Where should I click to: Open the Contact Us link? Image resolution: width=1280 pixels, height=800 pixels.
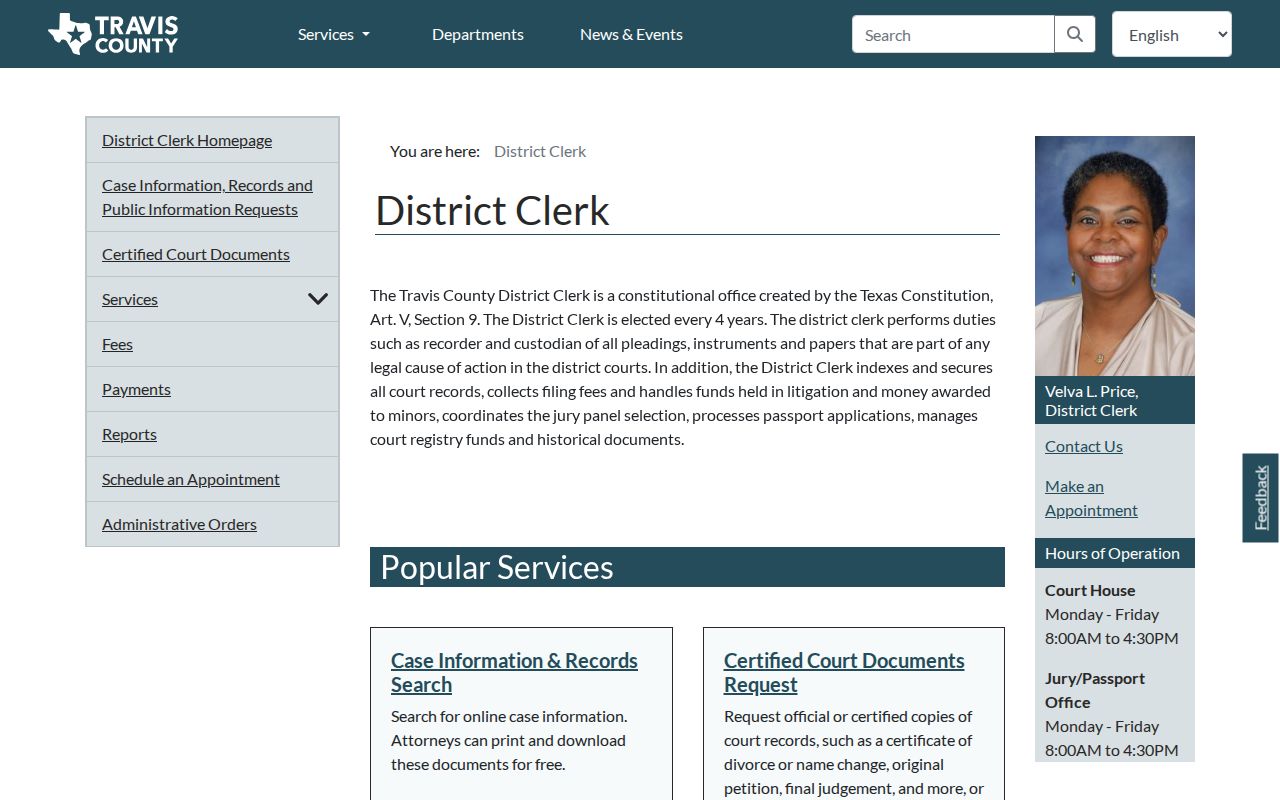tap(1084, 446)
